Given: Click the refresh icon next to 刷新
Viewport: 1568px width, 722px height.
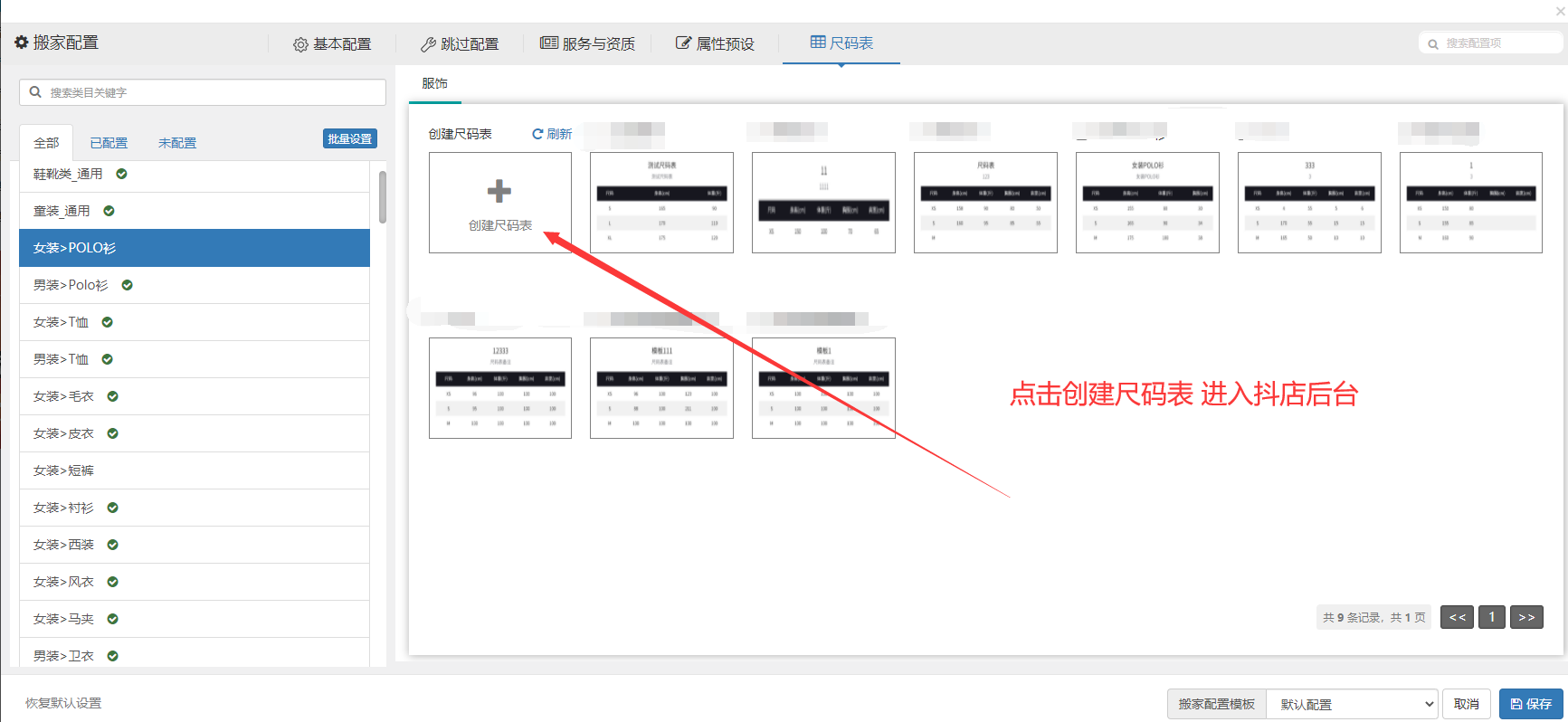Looking at the screenshot, I should tap(537, 134).
